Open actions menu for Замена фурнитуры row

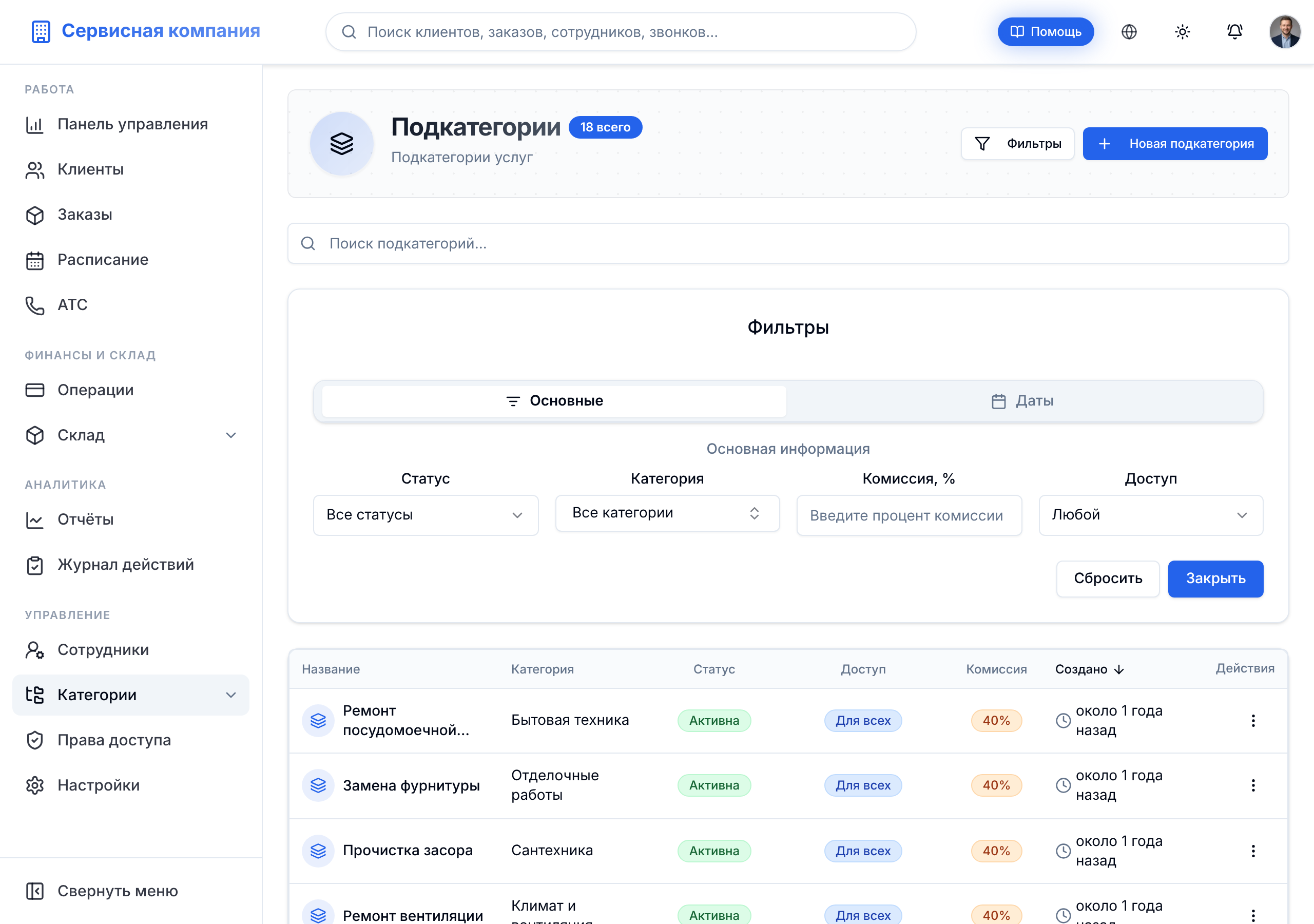click(x=1253, y=785)
